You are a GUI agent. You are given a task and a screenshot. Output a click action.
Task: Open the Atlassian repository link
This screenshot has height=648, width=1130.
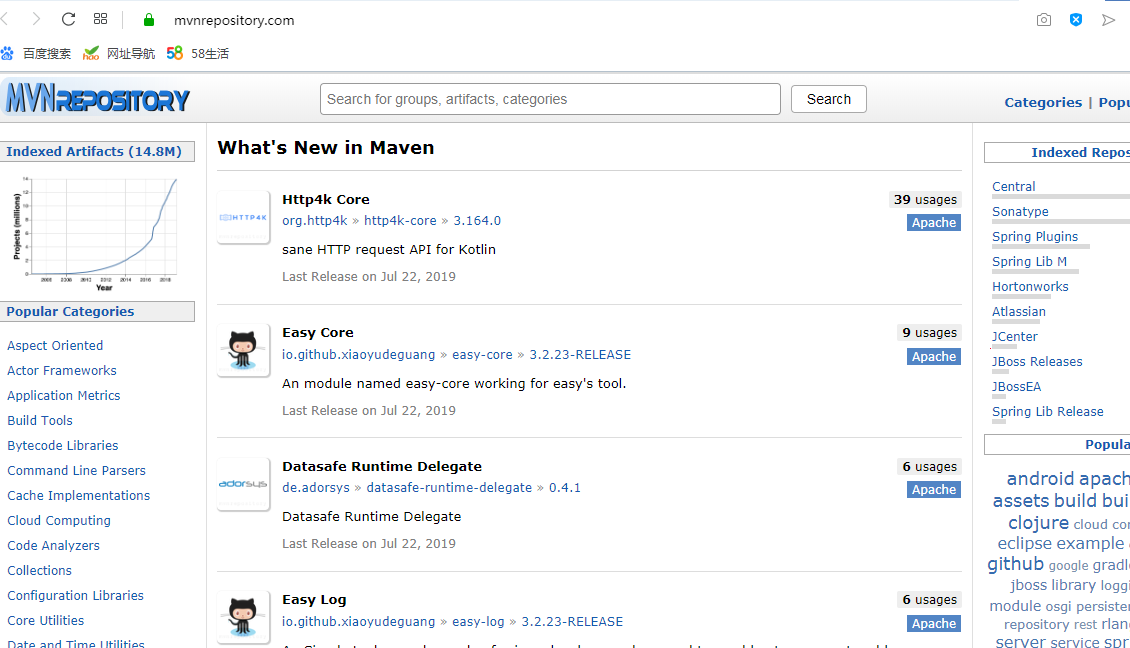click(1018, 311)
